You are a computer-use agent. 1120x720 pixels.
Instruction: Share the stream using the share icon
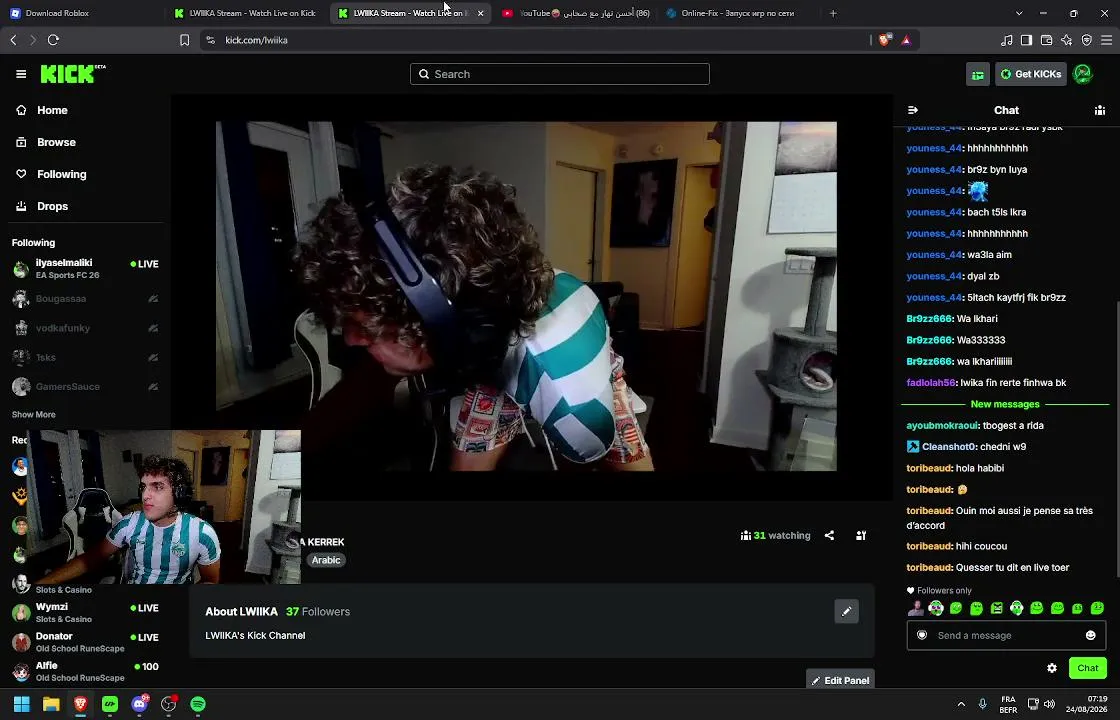(x=829, y=535)
